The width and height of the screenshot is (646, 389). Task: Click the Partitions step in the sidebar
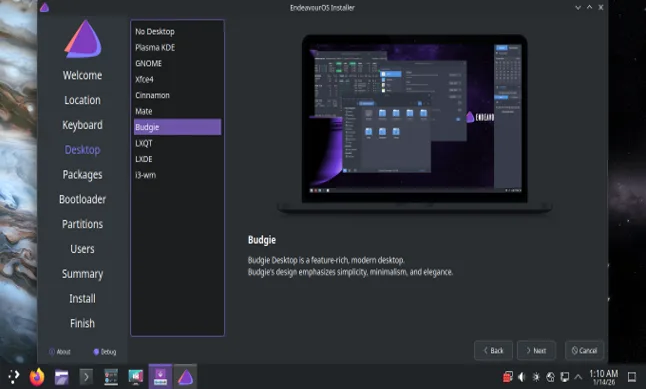pyautogui.click(x=82, y=224)
